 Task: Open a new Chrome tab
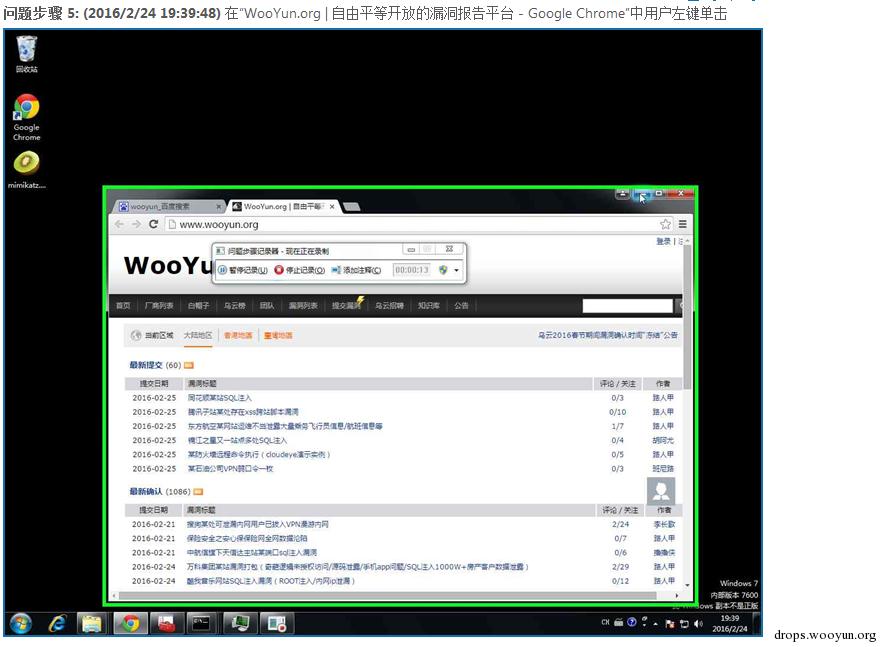[x=351, y=207]
